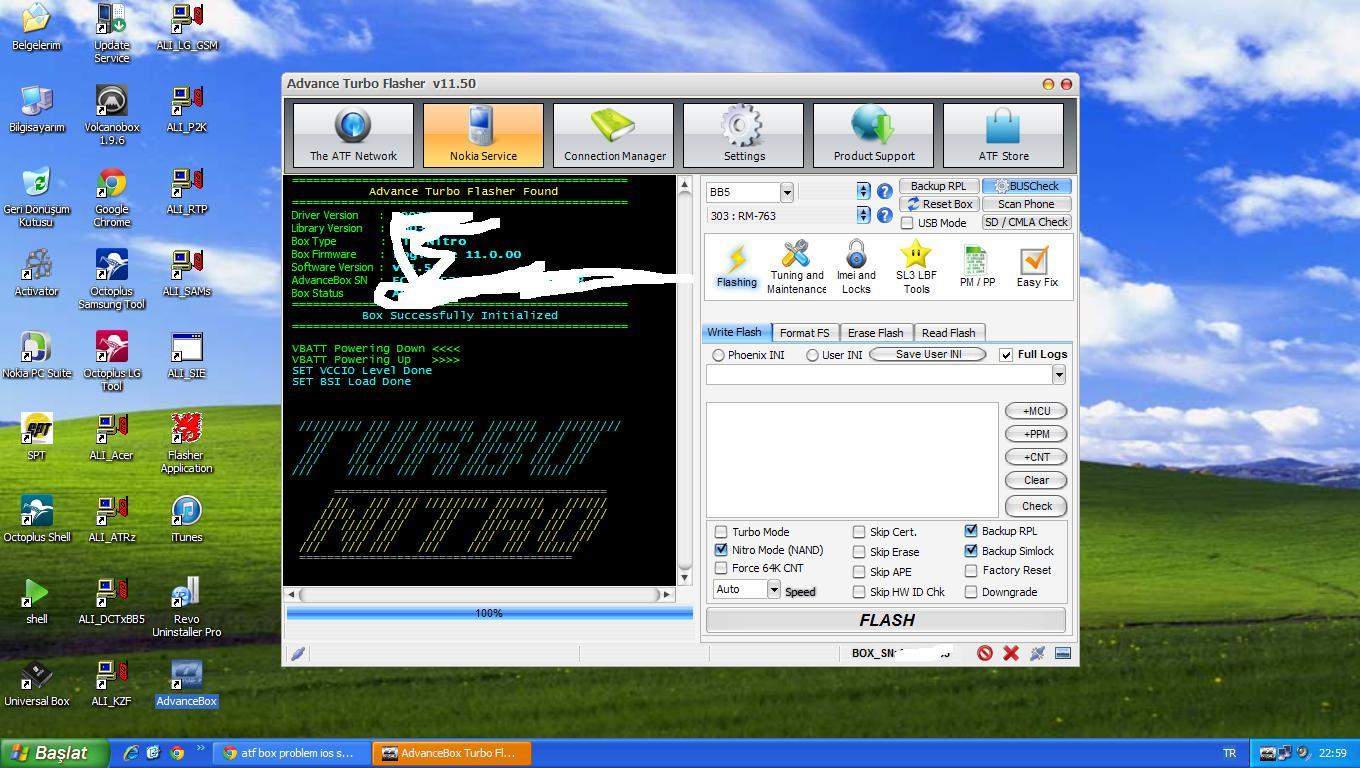Open the ATF Store
Viewport: 1360px width, 768px height.
pyautogui.click(x=1003, y=135)
